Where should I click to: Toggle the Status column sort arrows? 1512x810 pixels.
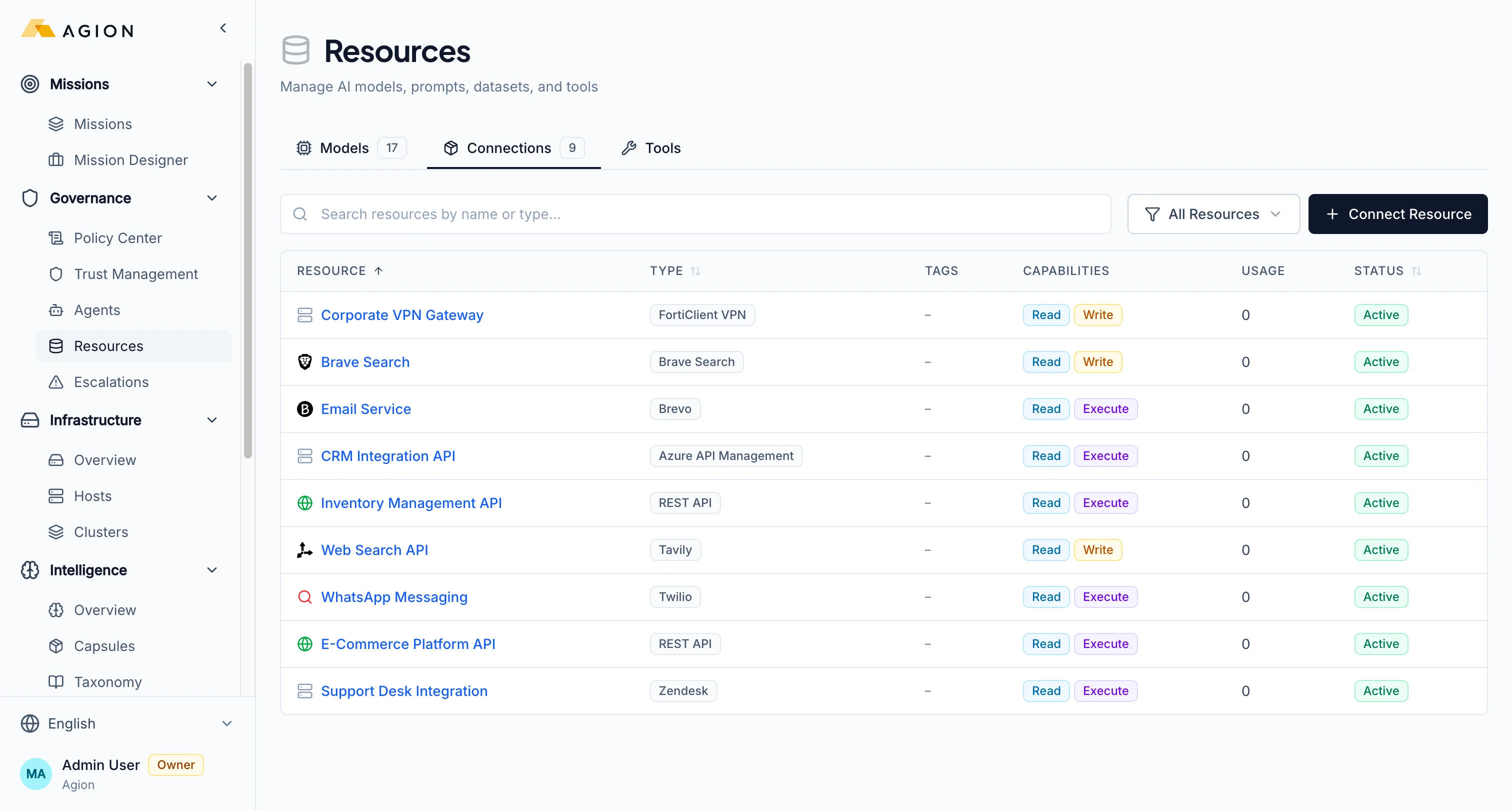click(1418, 270)
